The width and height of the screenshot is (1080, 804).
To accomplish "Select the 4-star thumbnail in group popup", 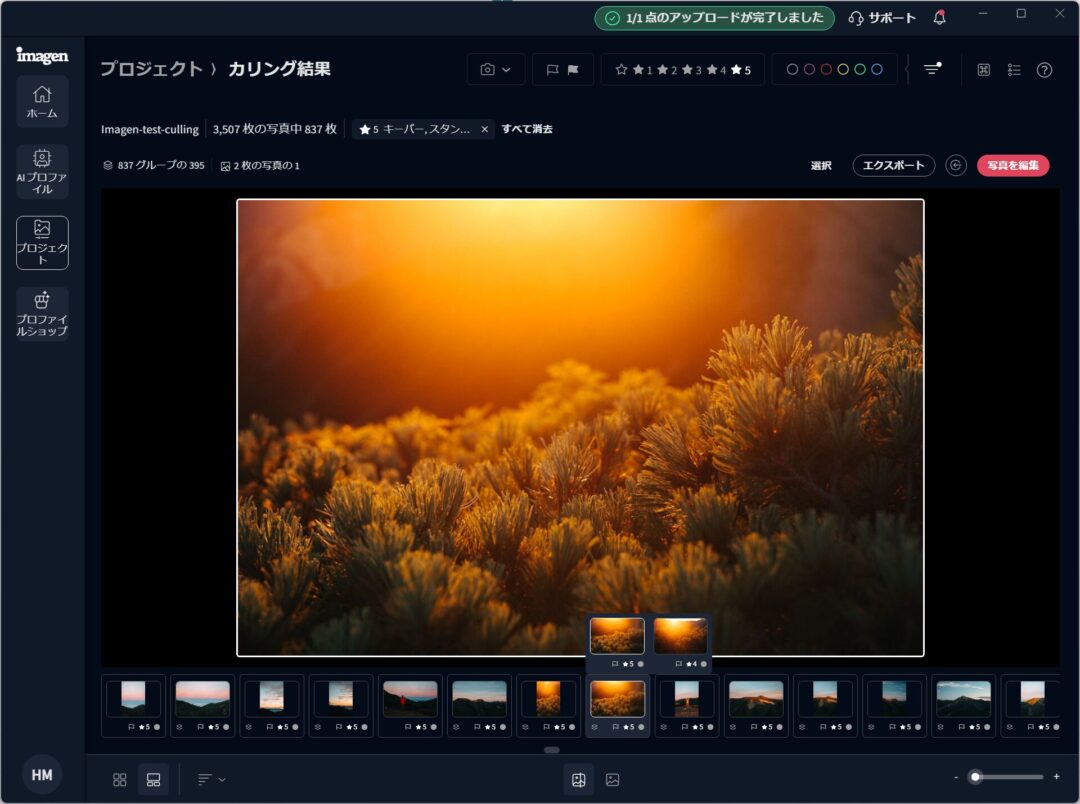I will coord(680,637).
